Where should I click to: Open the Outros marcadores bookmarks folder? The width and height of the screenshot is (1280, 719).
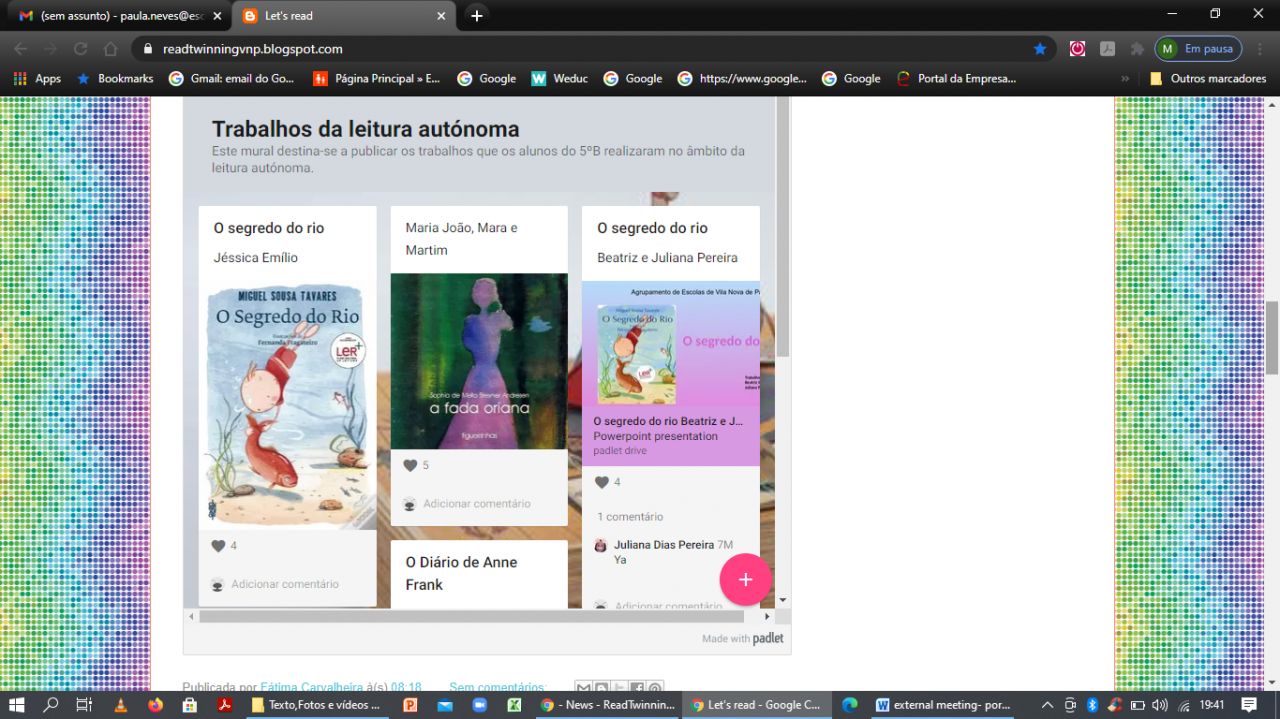1208,78
